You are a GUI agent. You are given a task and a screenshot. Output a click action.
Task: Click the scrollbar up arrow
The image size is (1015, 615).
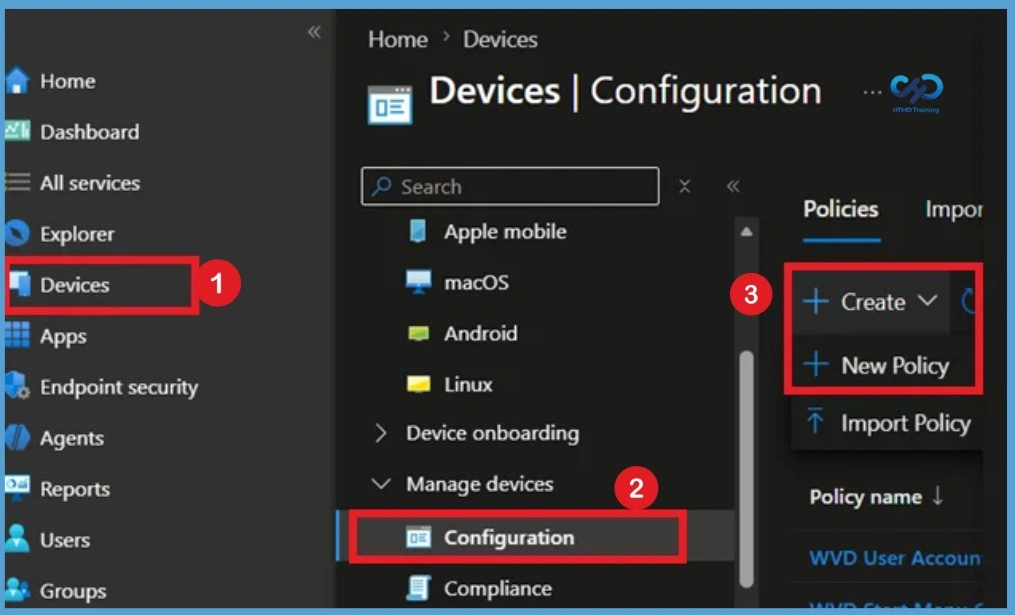746,231
